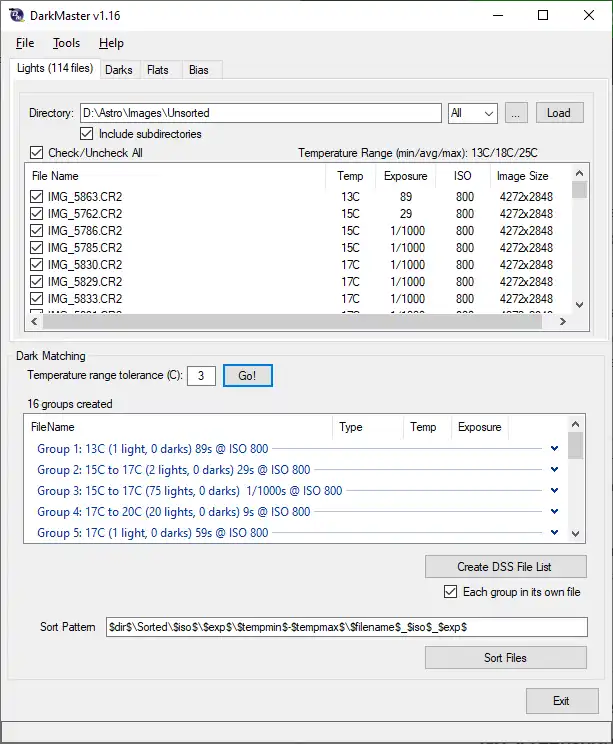Click the groups list scrollbar thumb
Screen dimensions: 613x744
click(576, 446)
